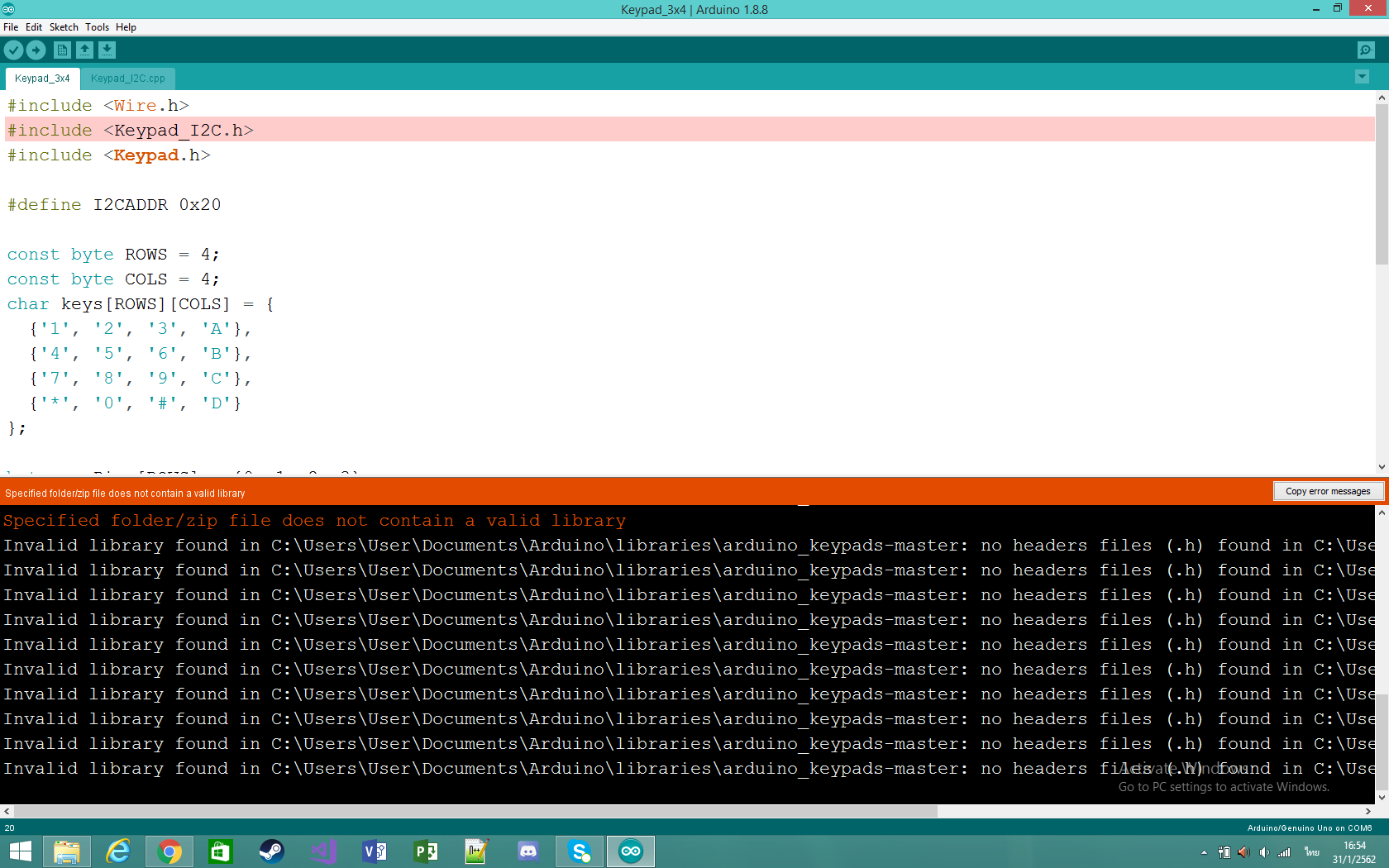This screenshot has height=868, width=1389.
Task: Expand the tab options dropdown arrow
Action: pyautogui.click(x=1362, y=77)
